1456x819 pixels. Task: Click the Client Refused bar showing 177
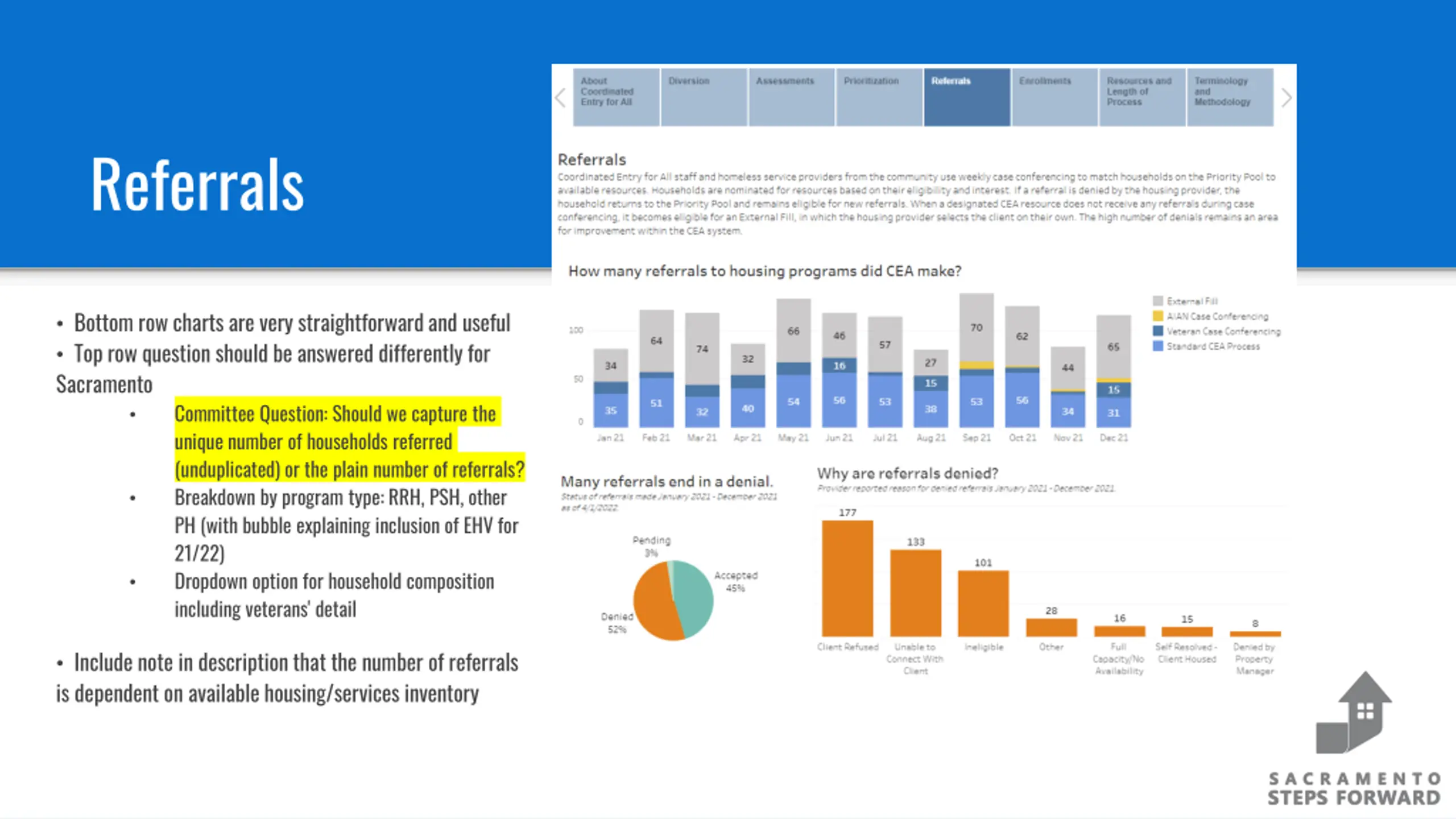click(847, 578)
